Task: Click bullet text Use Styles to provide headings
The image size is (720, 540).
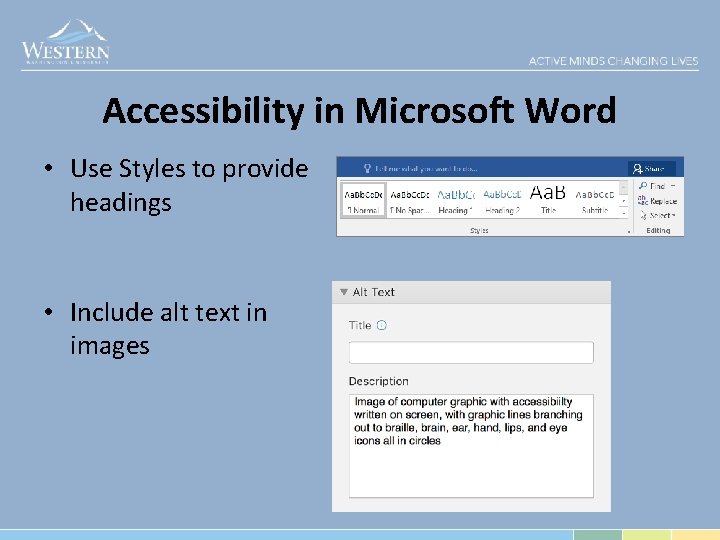Action: click(189, 186)
